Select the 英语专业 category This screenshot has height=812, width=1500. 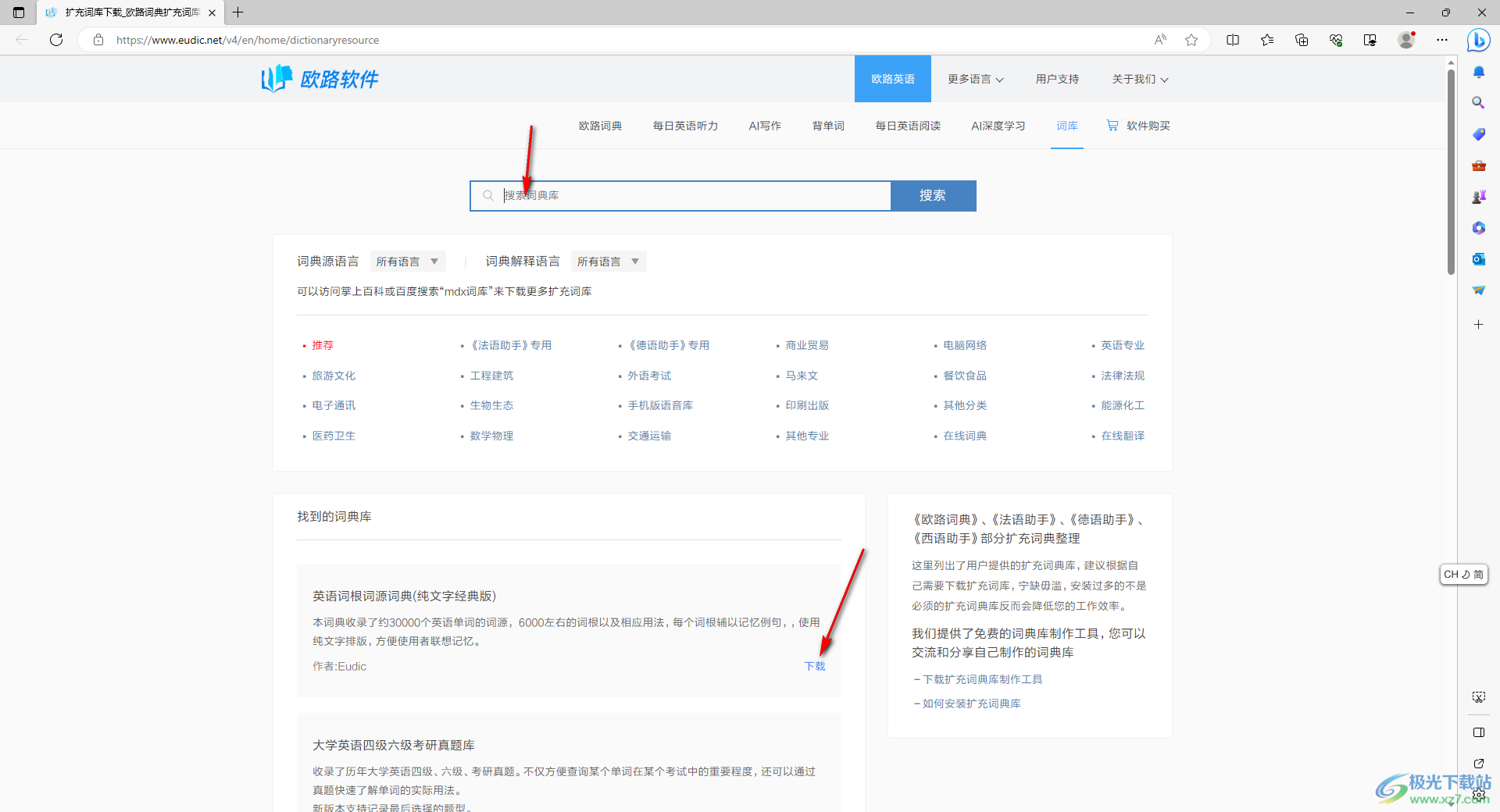coord(1123,345)
